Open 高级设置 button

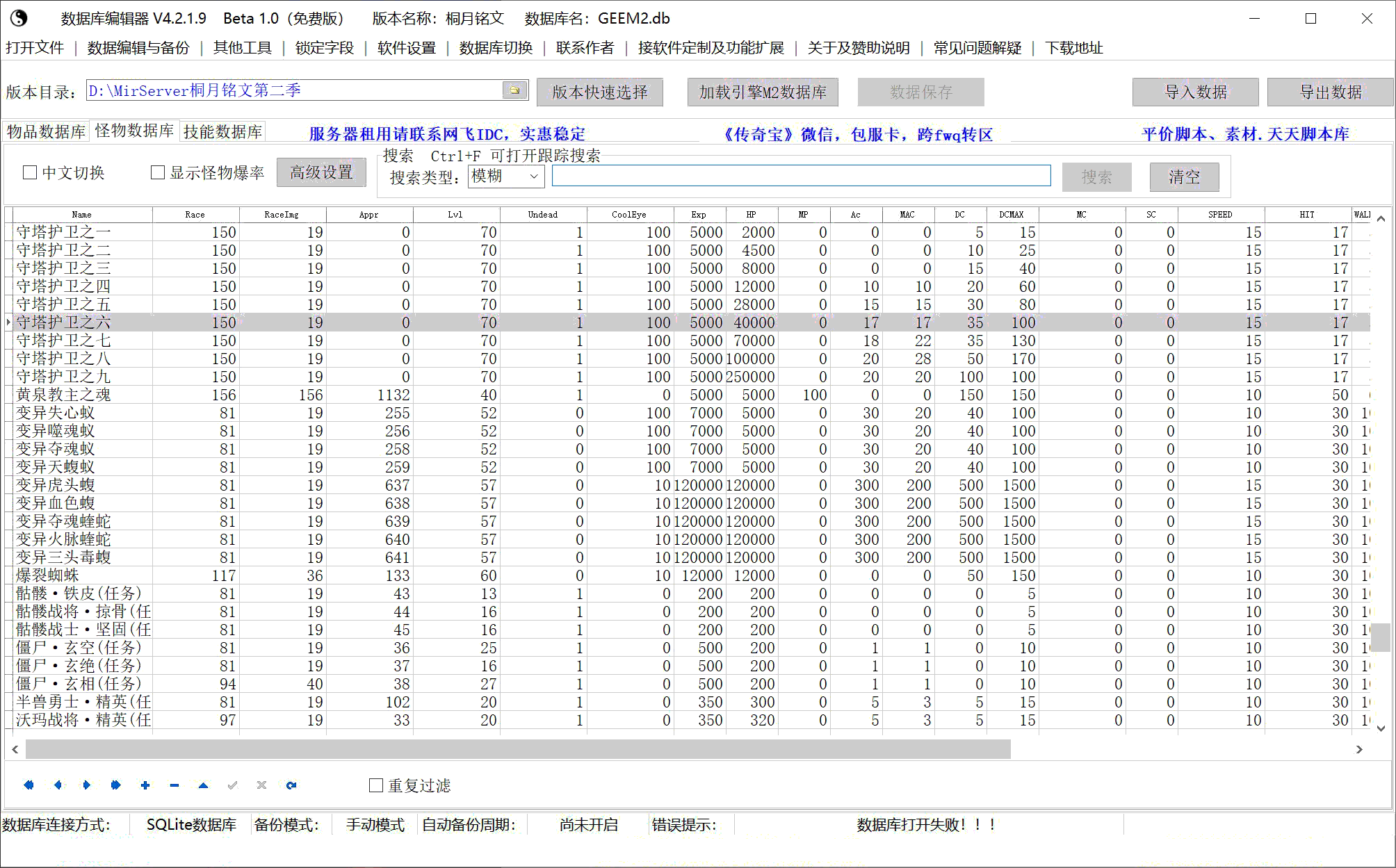(x=321, y=172)
